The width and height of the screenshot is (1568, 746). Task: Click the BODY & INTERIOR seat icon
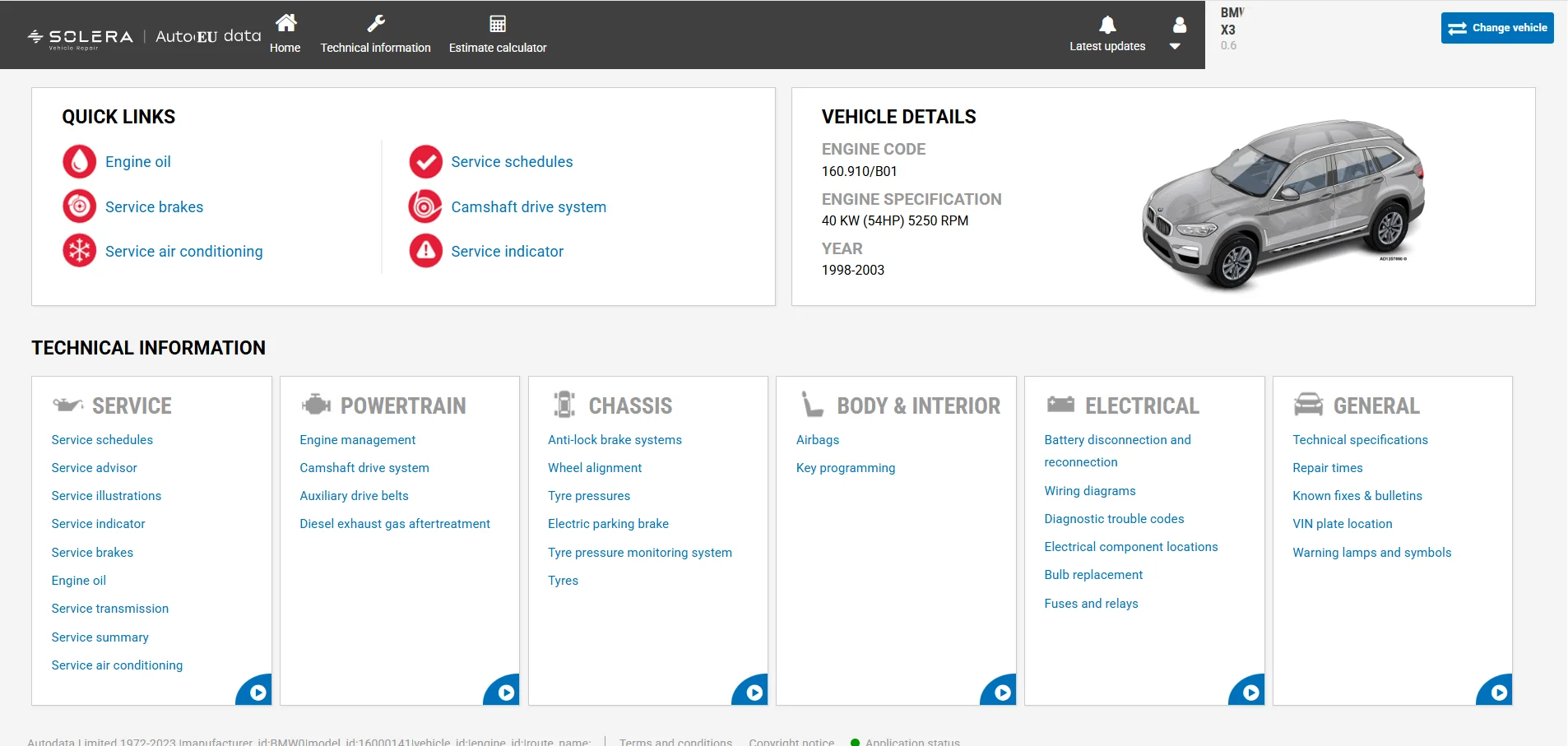pos(813,405)
